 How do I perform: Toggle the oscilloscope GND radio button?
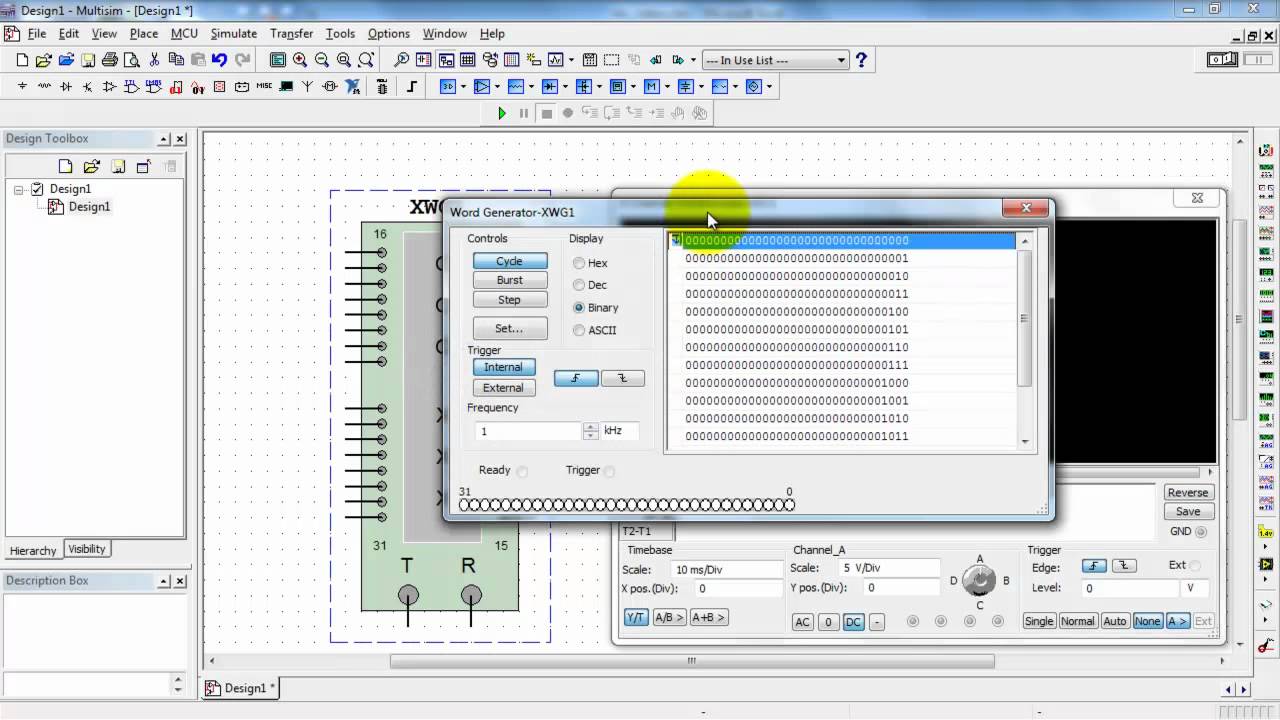(1201, 532)
